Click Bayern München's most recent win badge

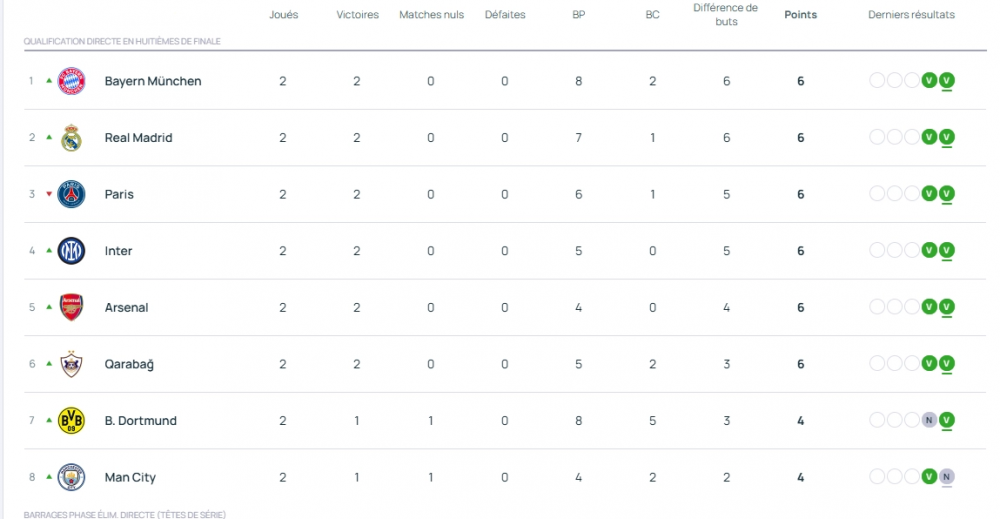pos(946,81)
